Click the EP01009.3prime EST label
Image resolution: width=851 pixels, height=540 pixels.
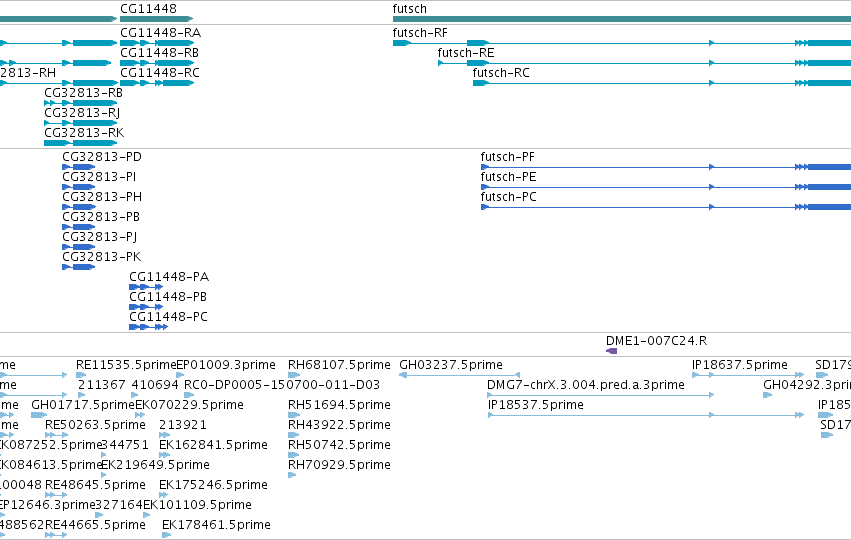(226, 365)
